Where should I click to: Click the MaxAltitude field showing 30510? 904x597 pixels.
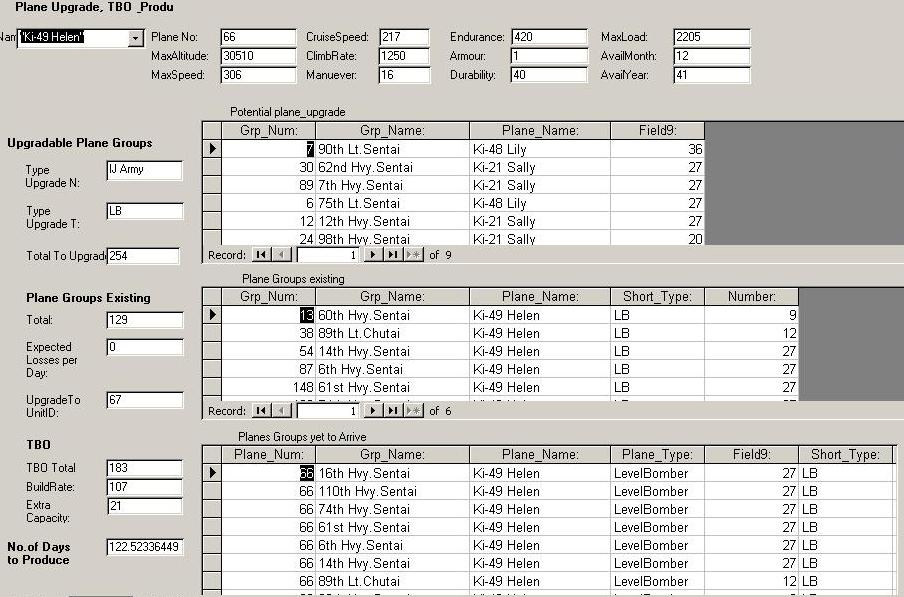tap(258, 56)
